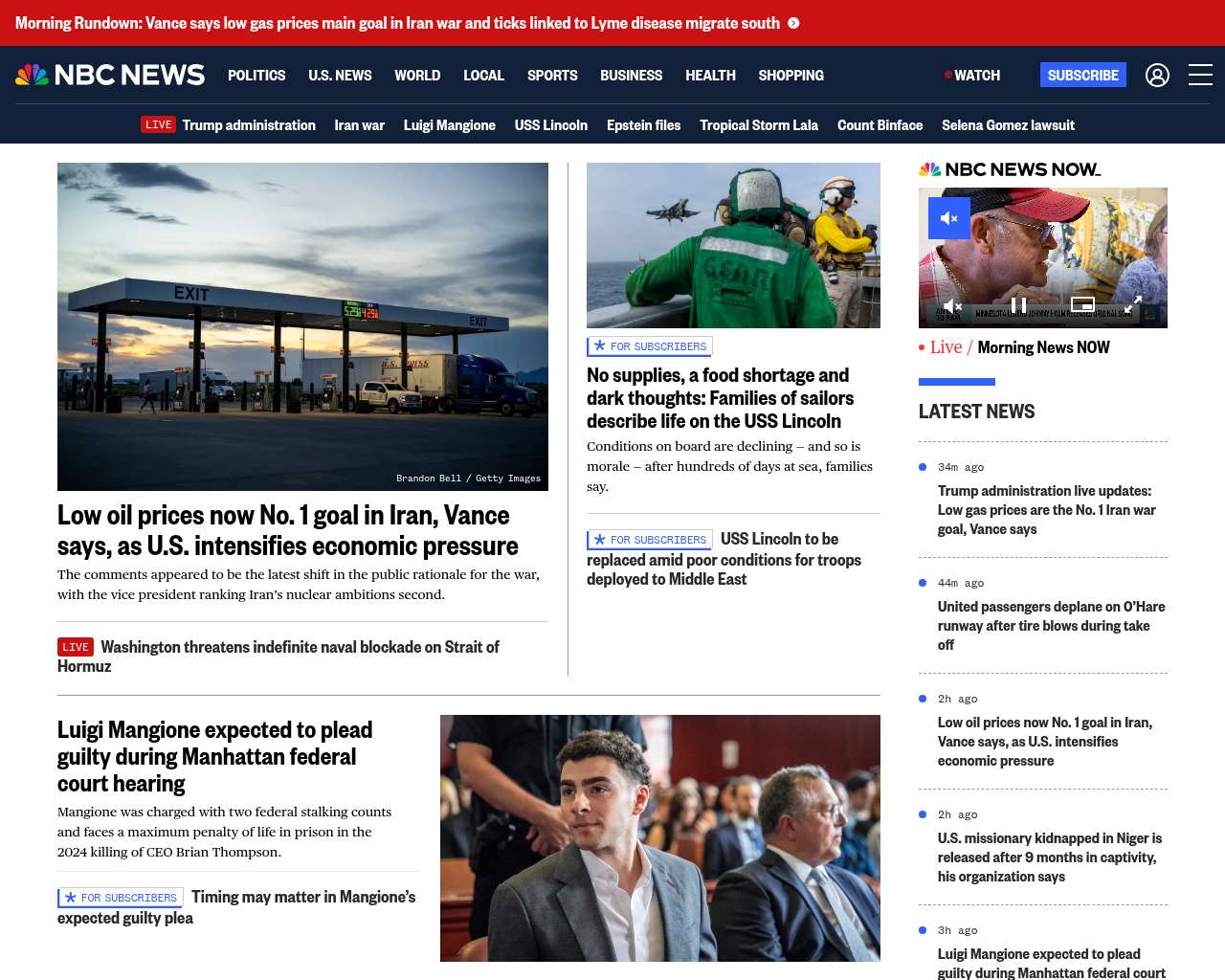The width and height of the screenshot is (1225, 980).
Task: Open latest news item on Luigi Mangione plea
Action: click(1052, 964)
